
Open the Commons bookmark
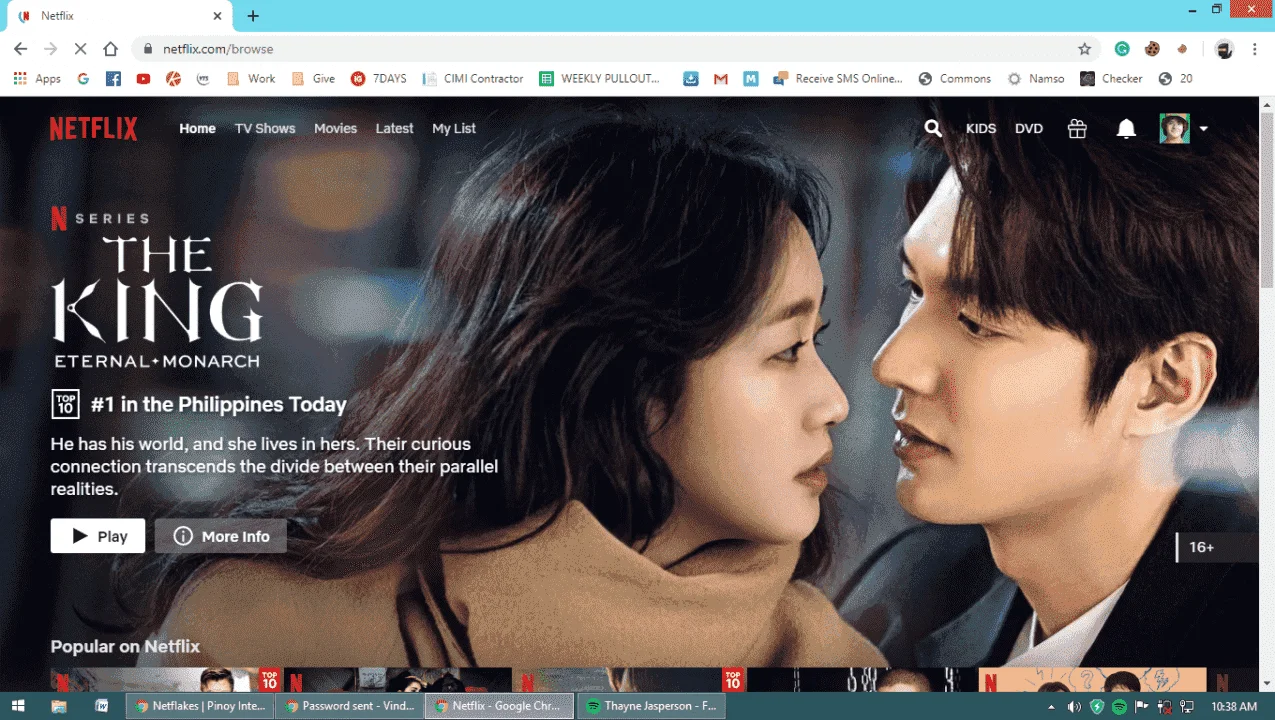[955, 79]
